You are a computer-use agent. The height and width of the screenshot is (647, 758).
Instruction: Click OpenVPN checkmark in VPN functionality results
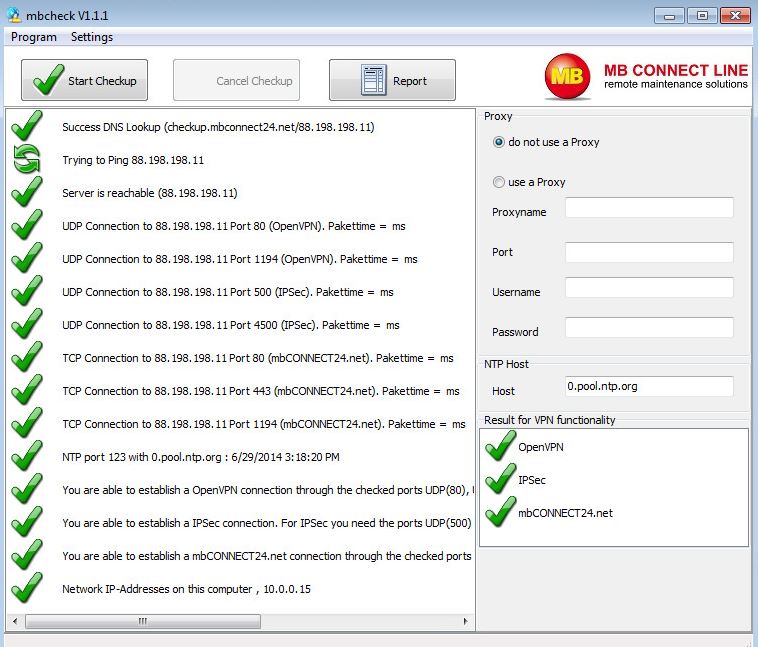coord(501,445)
